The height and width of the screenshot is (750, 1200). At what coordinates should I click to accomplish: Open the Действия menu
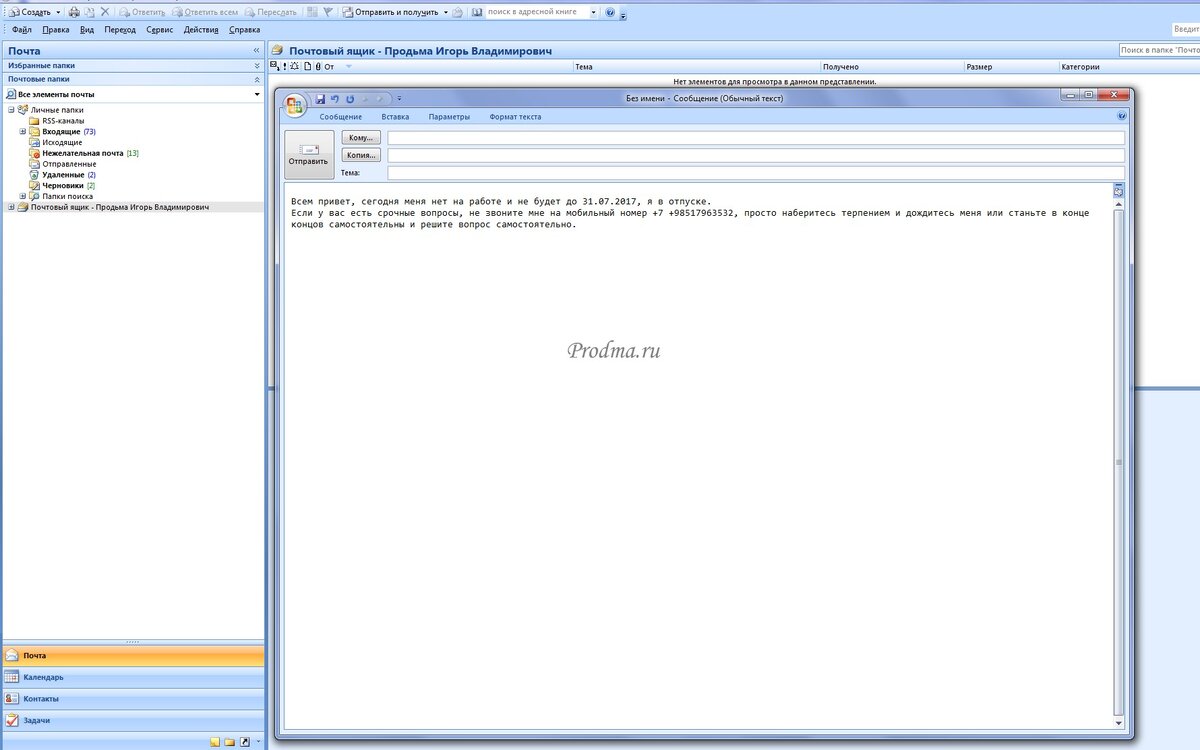201,30
